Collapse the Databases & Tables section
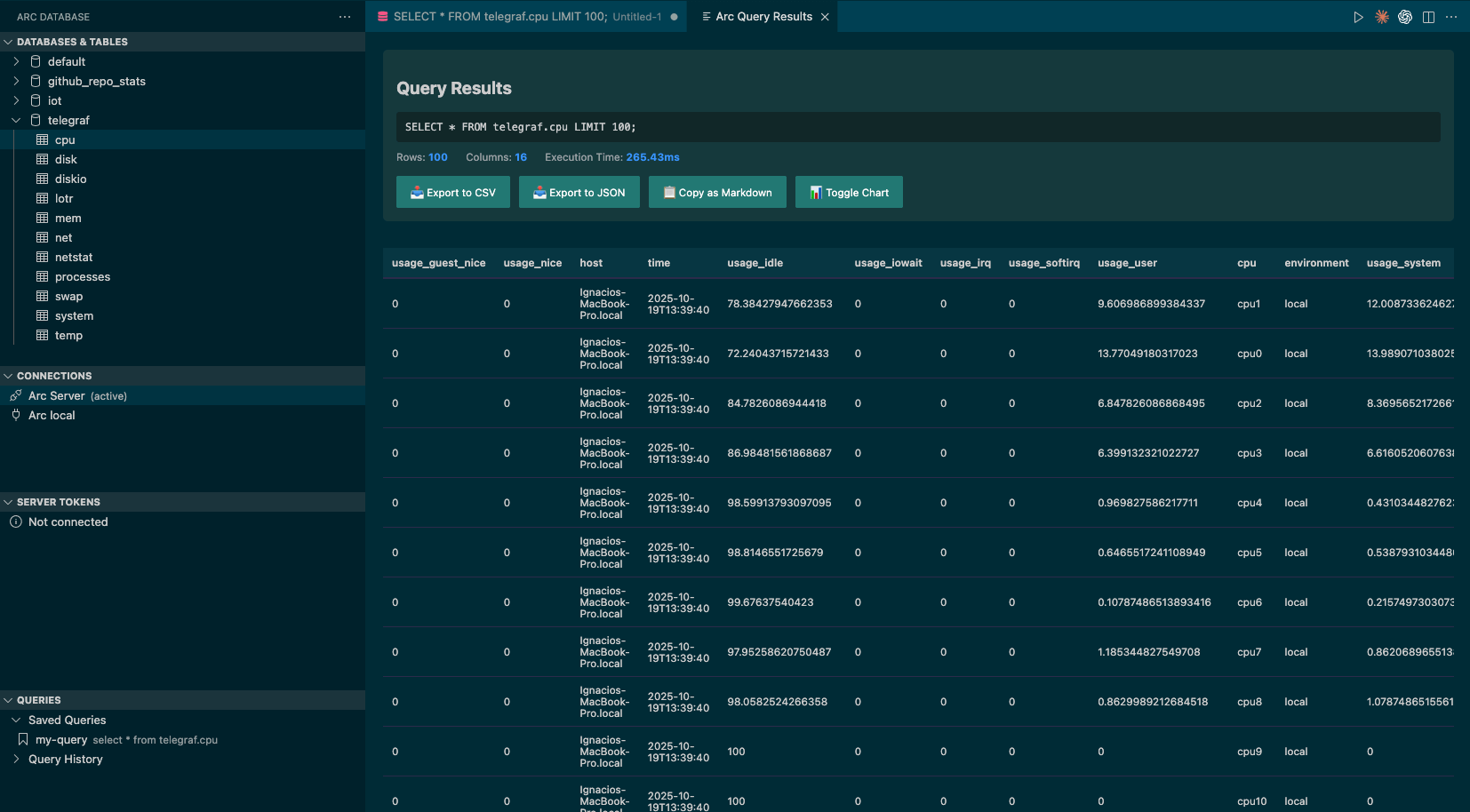Screen dimensions: 1470x812 (8, 42)
